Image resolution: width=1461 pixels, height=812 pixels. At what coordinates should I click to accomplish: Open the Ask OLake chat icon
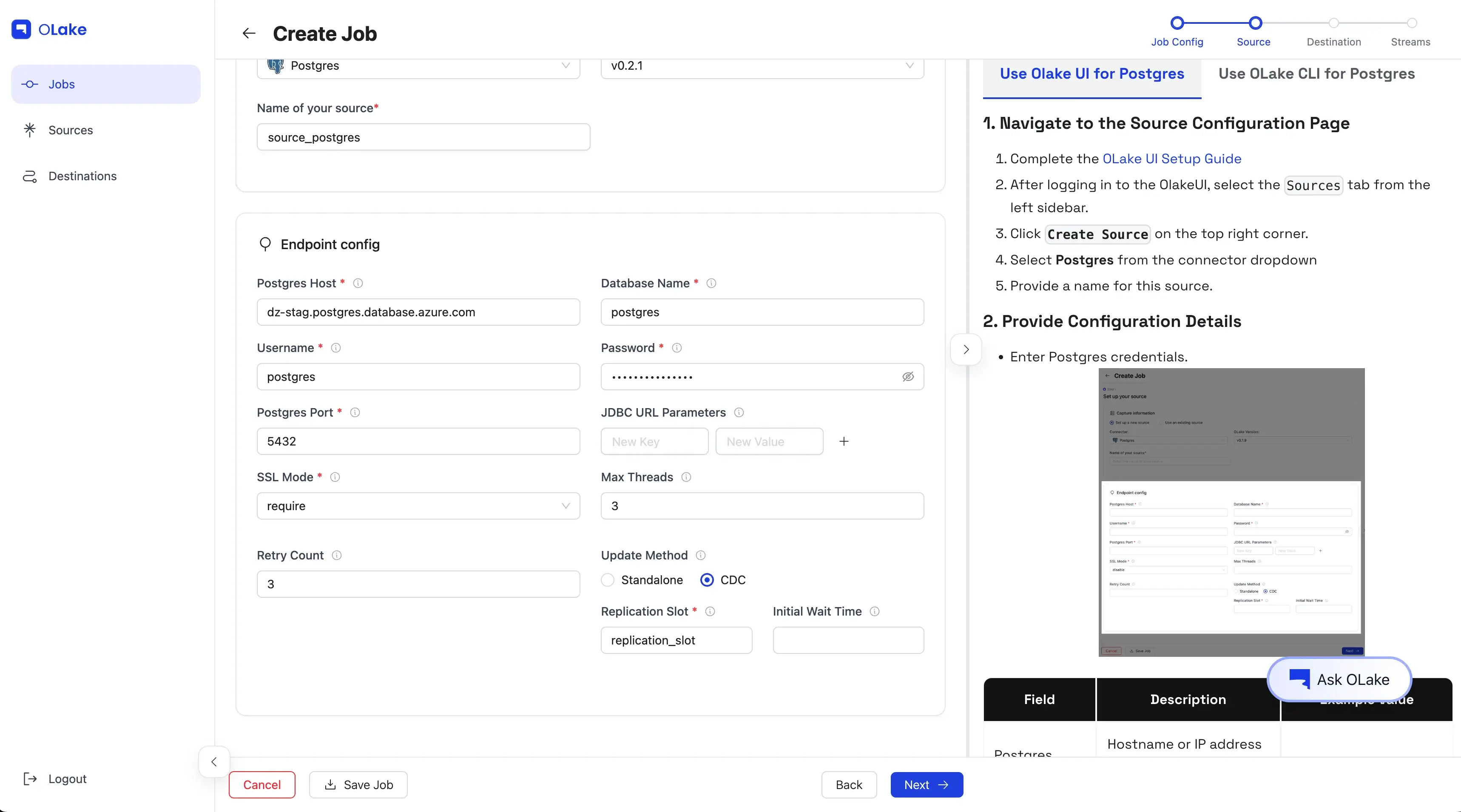coord(1299,679)
